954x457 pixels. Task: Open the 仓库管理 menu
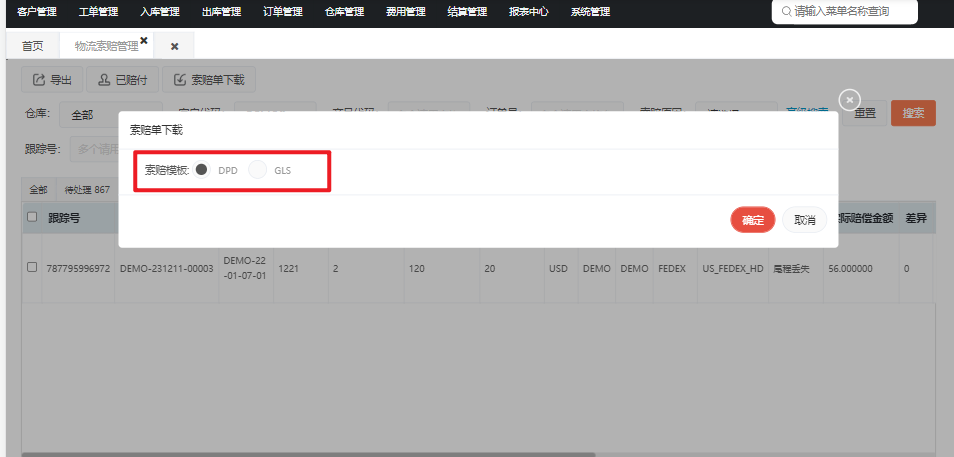(x=344, y=12)
